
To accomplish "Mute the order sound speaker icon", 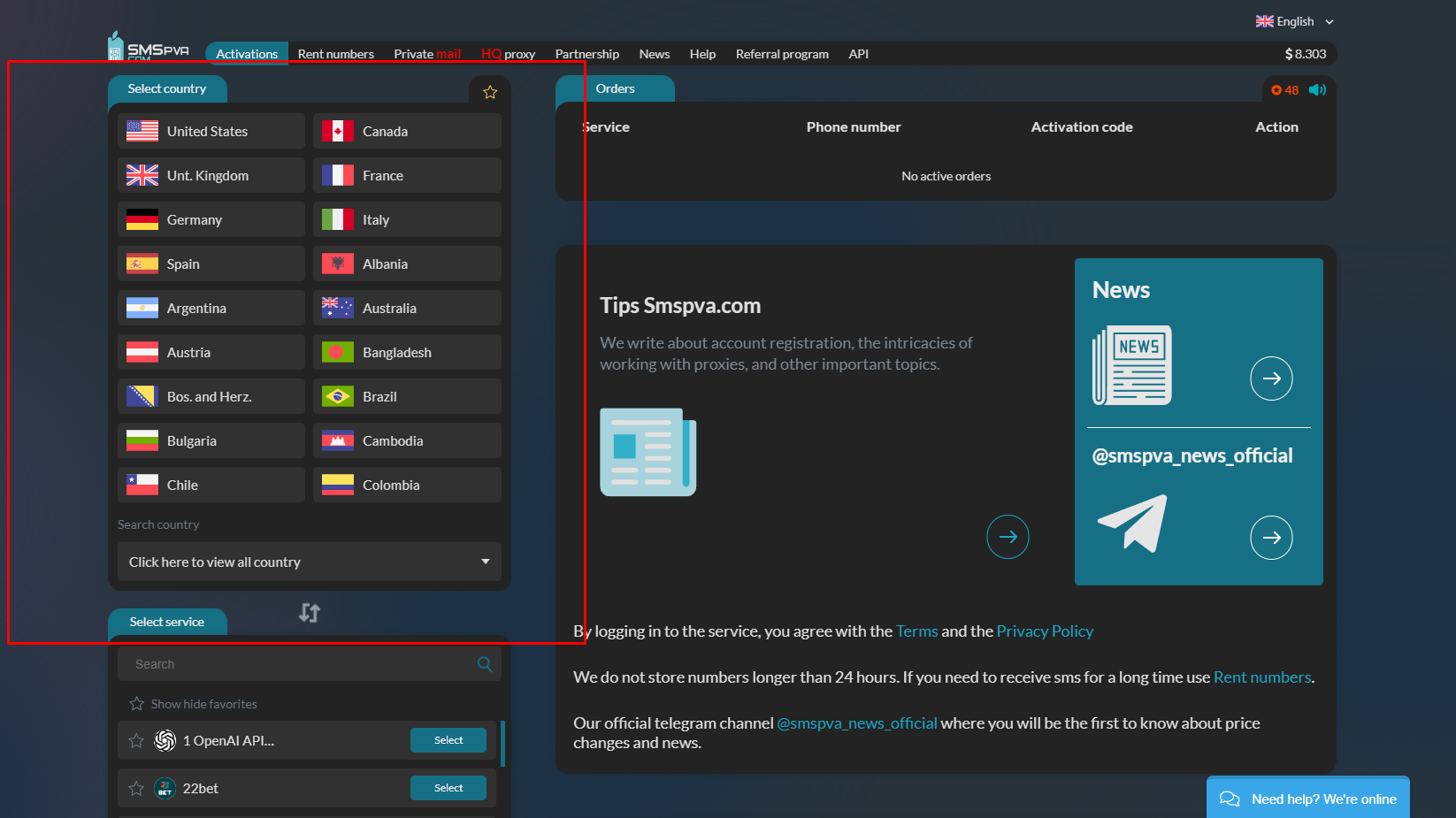I will click(1317, 89).
